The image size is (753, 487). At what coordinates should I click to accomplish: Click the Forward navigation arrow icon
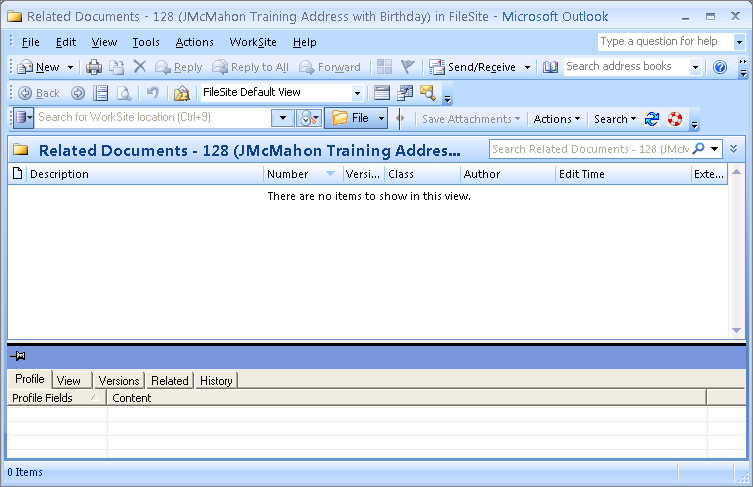tap(78, 93)
